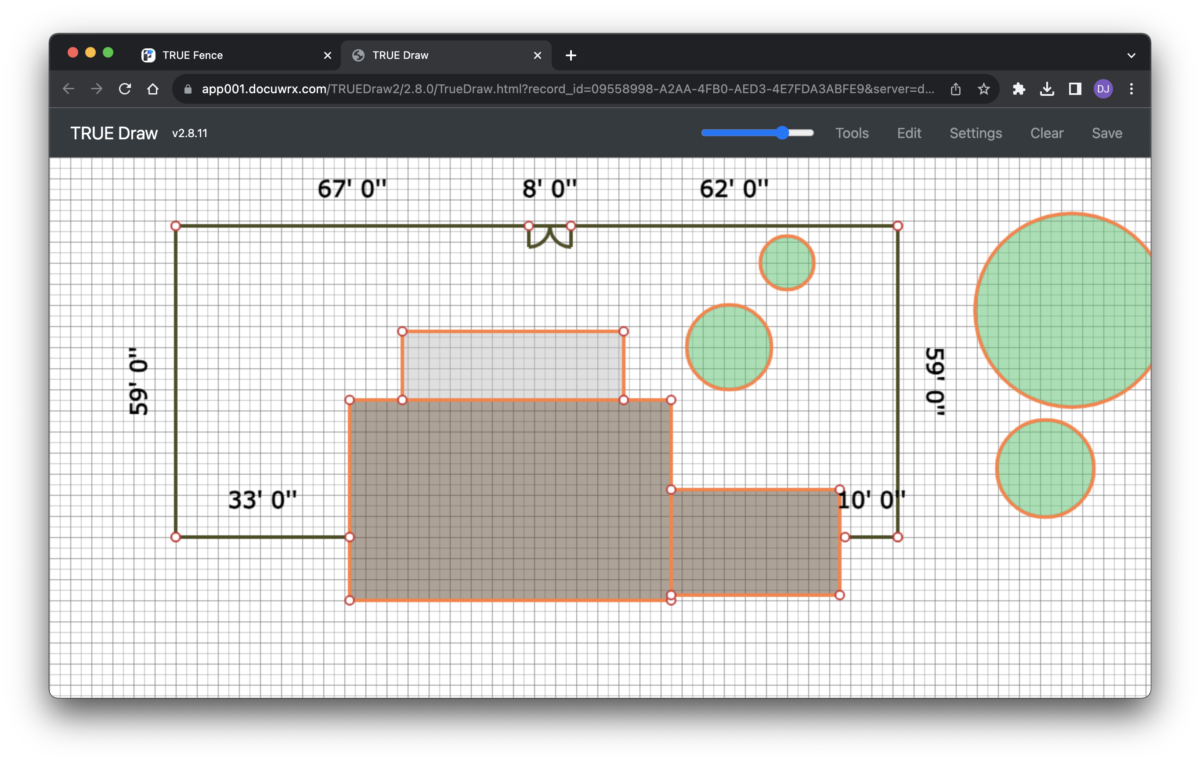Open the DJ profile avatar
This screenshot has width=1200, height=763.
[x=1103, y=89]
